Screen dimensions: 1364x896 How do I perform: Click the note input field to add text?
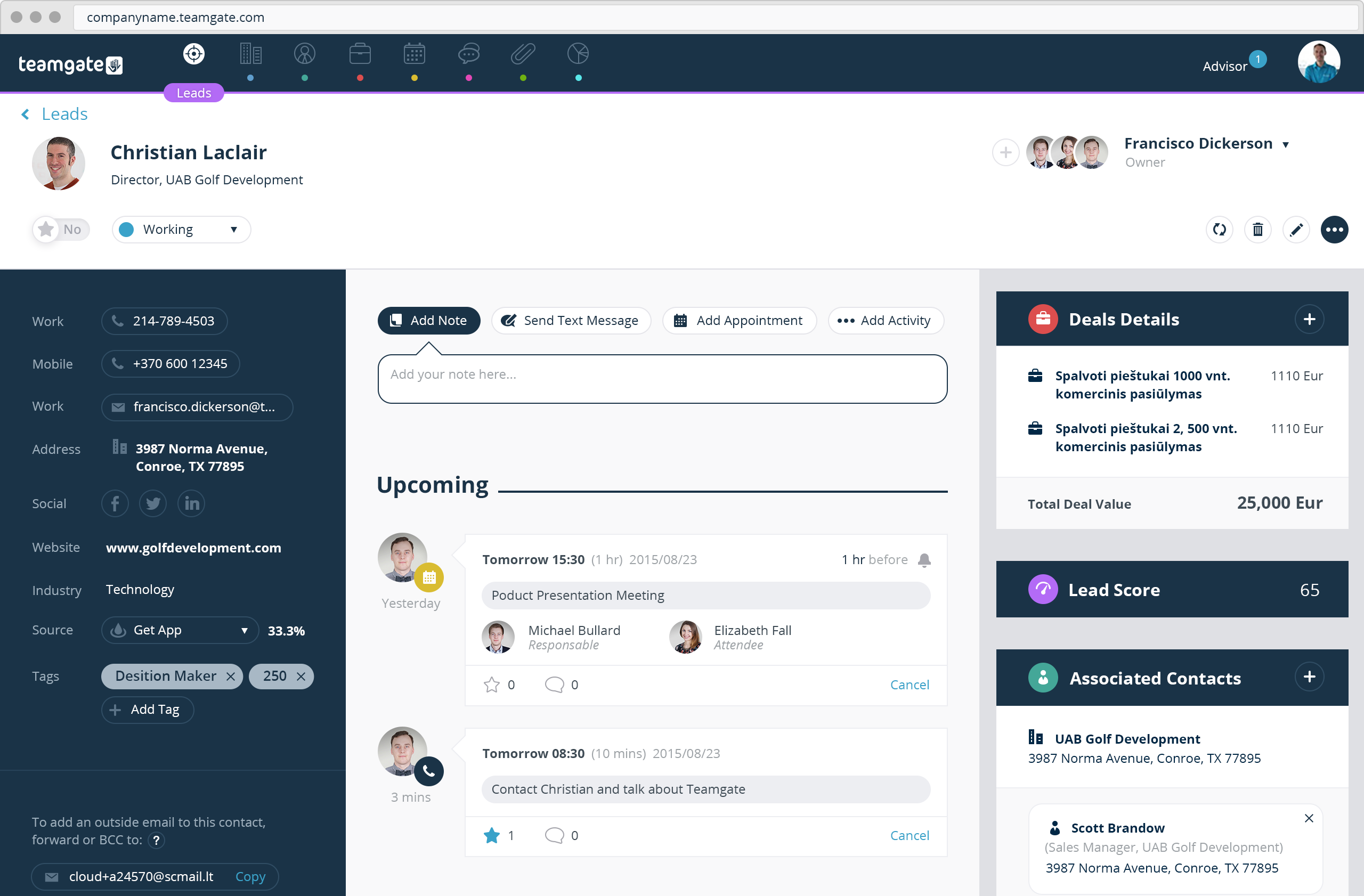tap(662, 377)
